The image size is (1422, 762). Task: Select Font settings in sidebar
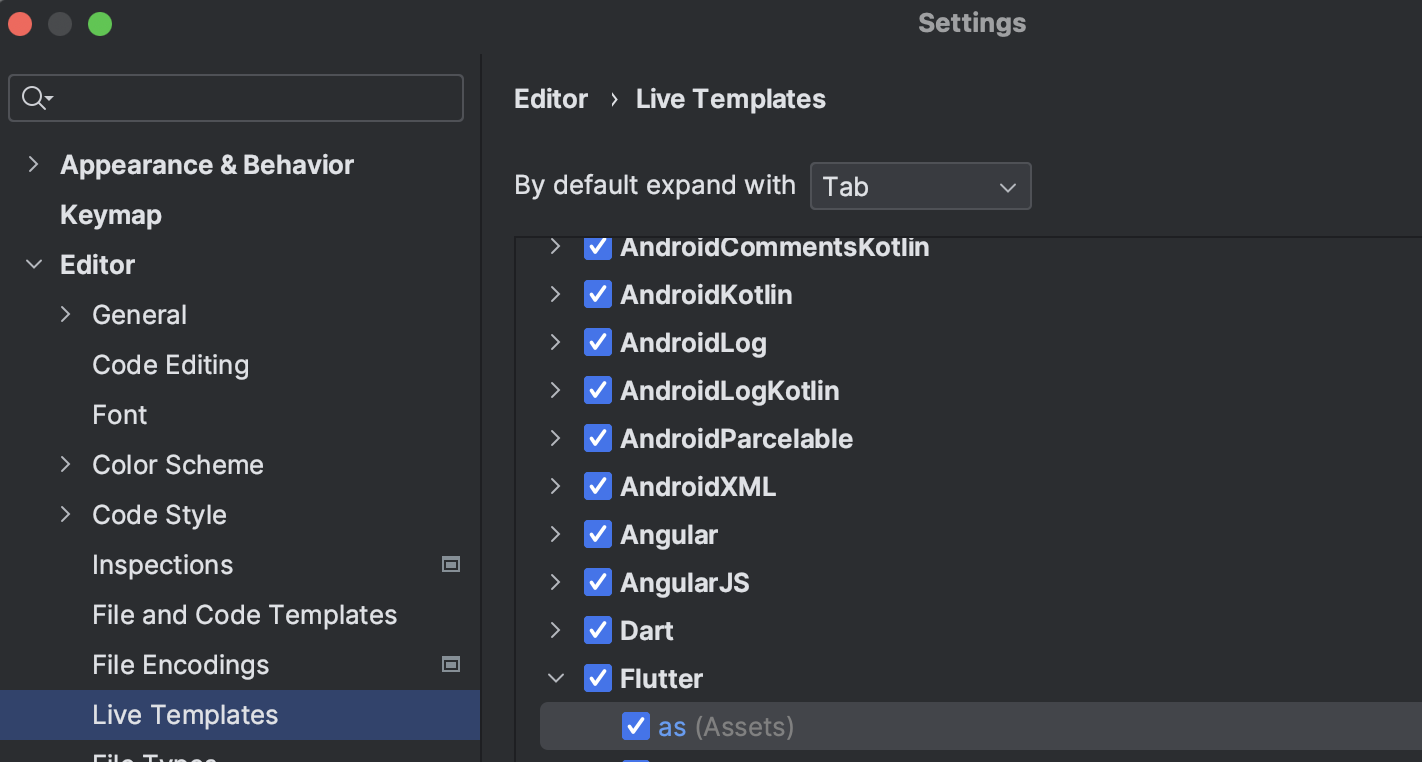point(120,415)
